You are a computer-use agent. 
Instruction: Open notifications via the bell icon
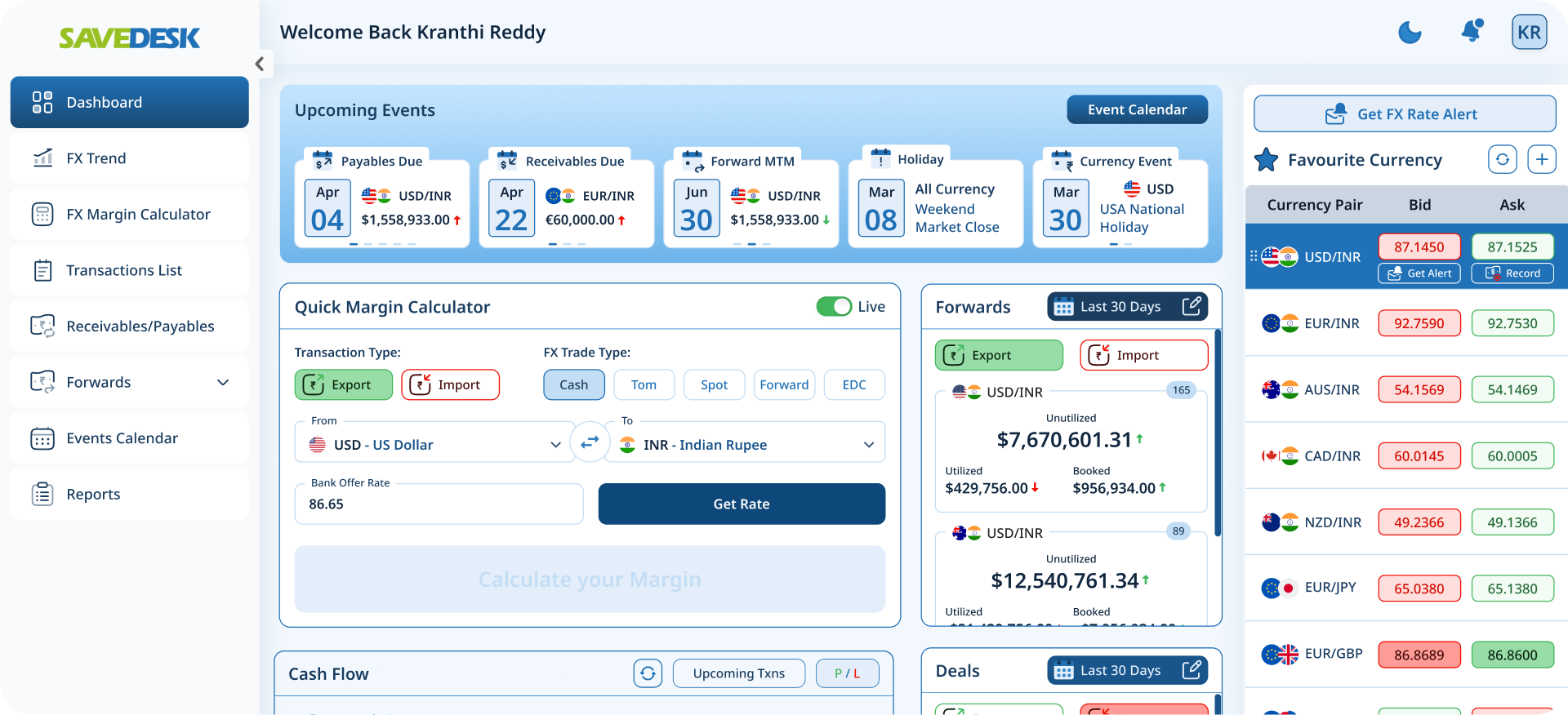[x=1472, y=31]
